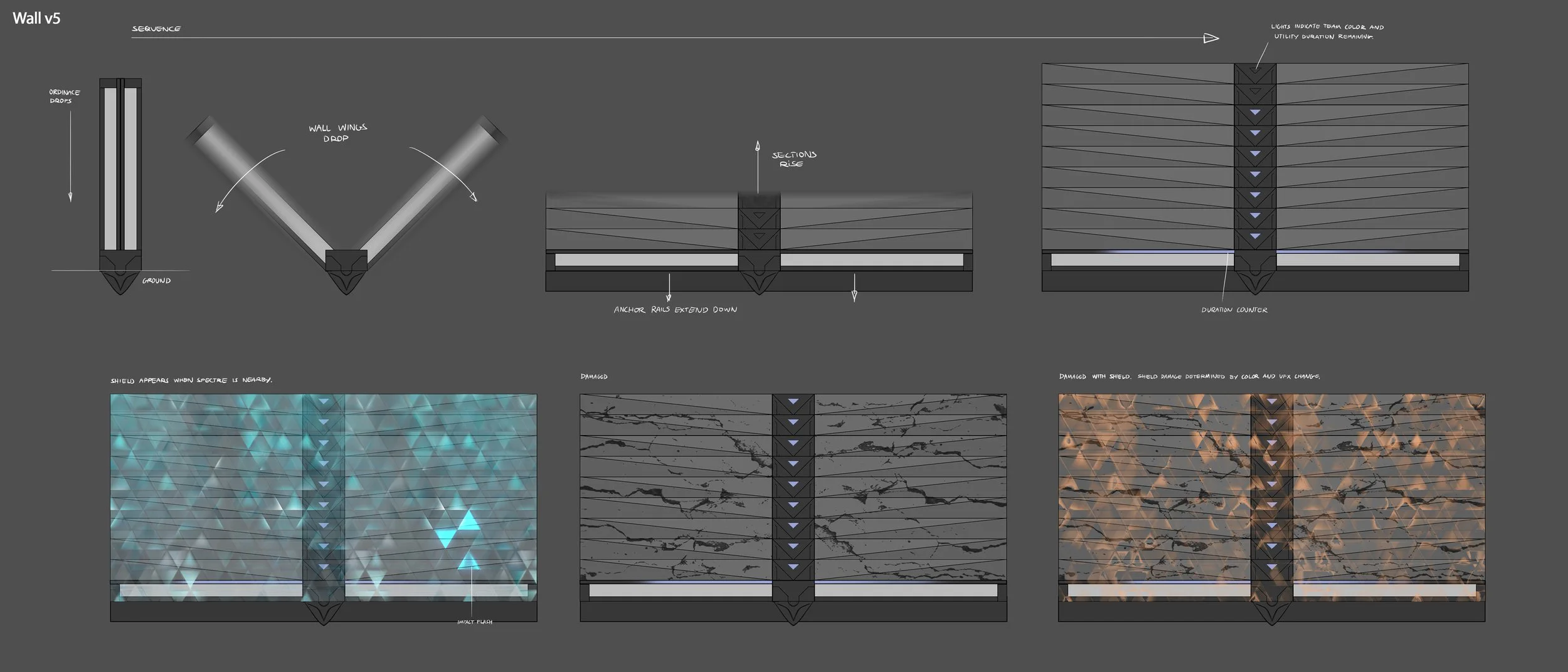Select the cracked grey damaged wall illustration
The width and height of the screenshot is (1568, 672).
pos(793,509)
